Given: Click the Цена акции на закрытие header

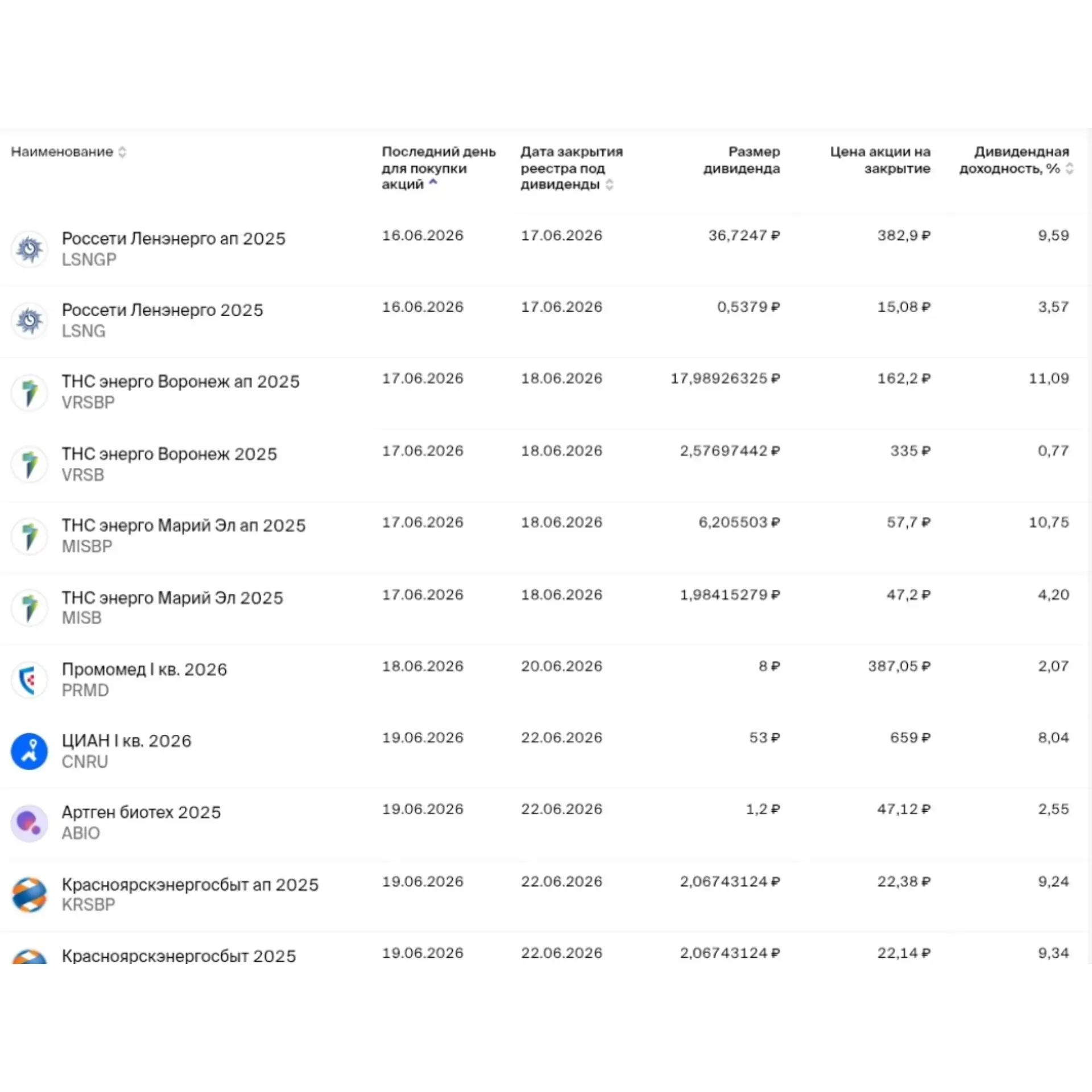Looking at the screenshot, I should [880, 160].
